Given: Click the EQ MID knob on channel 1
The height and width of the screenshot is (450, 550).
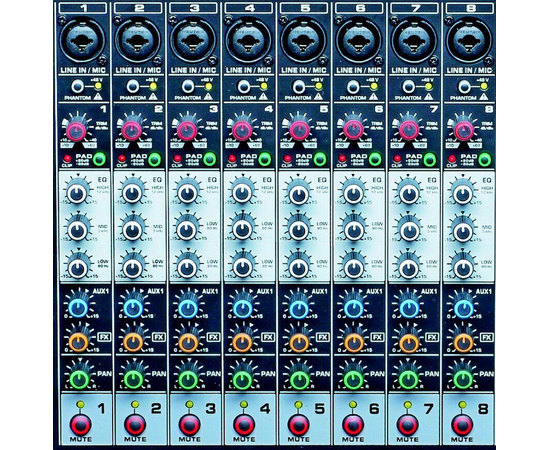Looking at the screenshot, I should pos(77,231).
